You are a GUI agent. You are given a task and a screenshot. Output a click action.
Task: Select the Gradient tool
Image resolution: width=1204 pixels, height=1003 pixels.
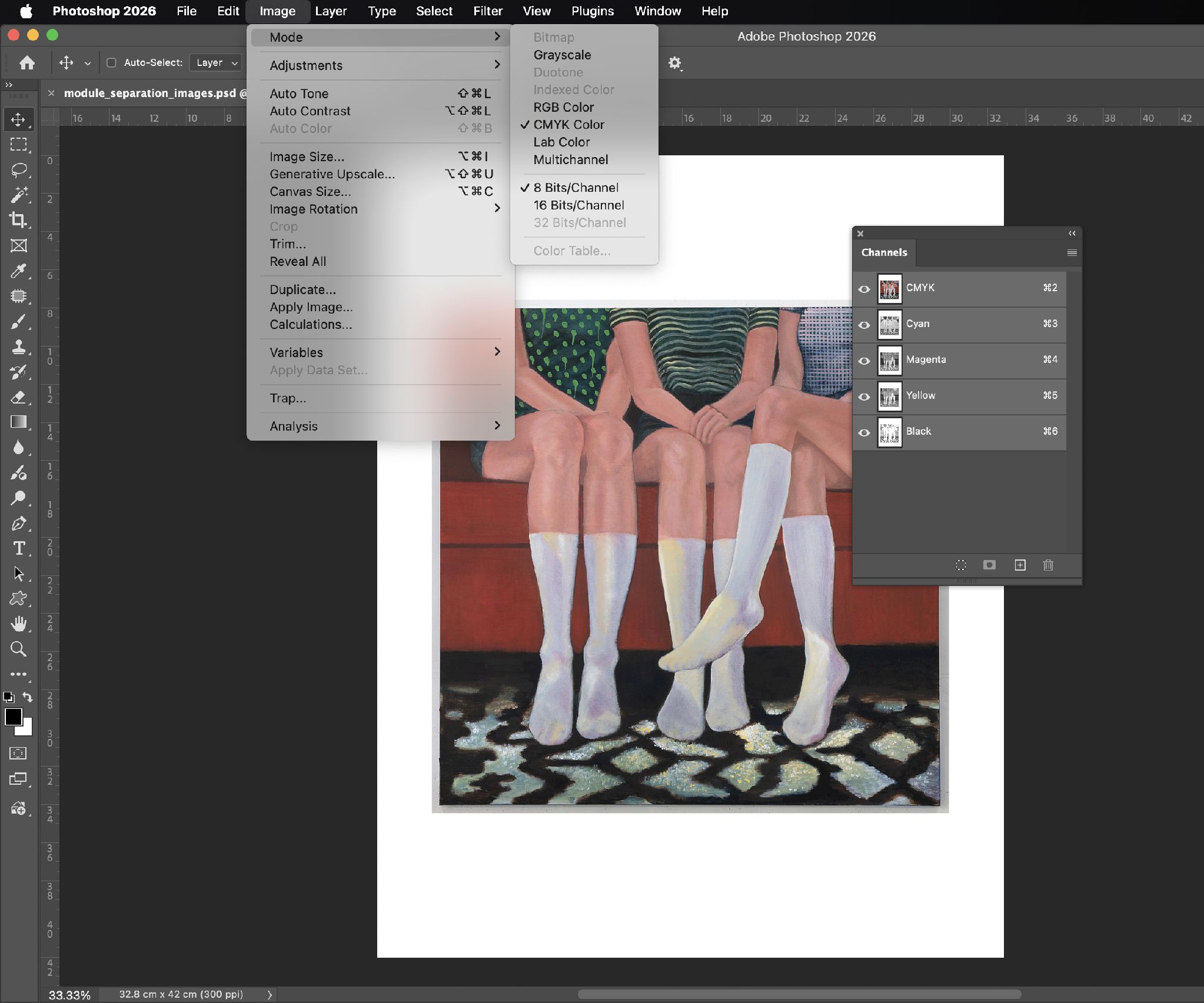(x=18, y=422)
